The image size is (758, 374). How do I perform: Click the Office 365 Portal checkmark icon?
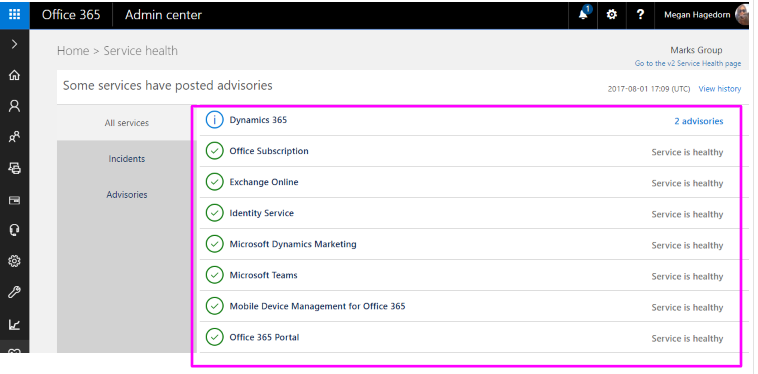[214, 337]
